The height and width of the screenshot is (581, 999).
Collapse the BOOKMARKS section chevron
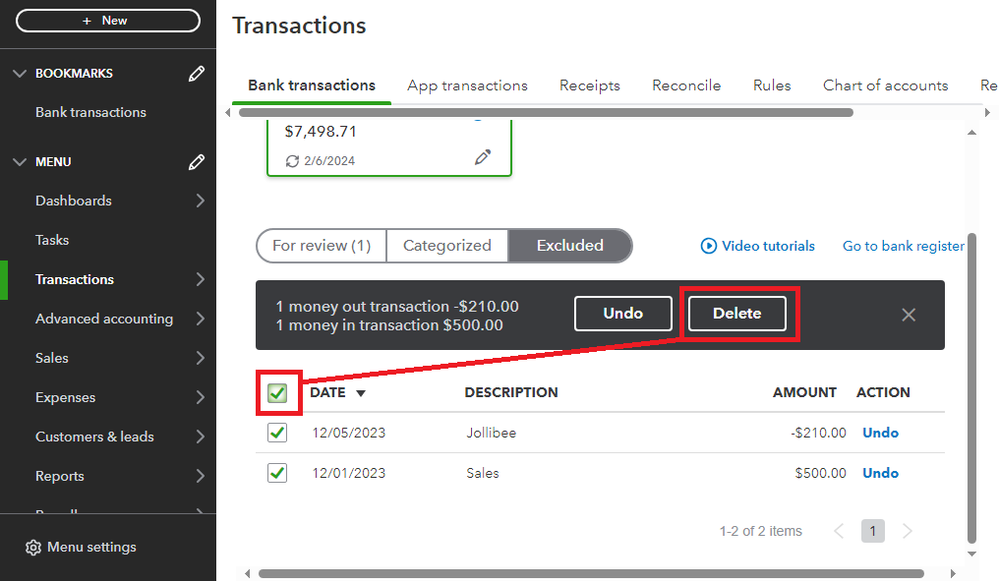click(x=20, y=74)
